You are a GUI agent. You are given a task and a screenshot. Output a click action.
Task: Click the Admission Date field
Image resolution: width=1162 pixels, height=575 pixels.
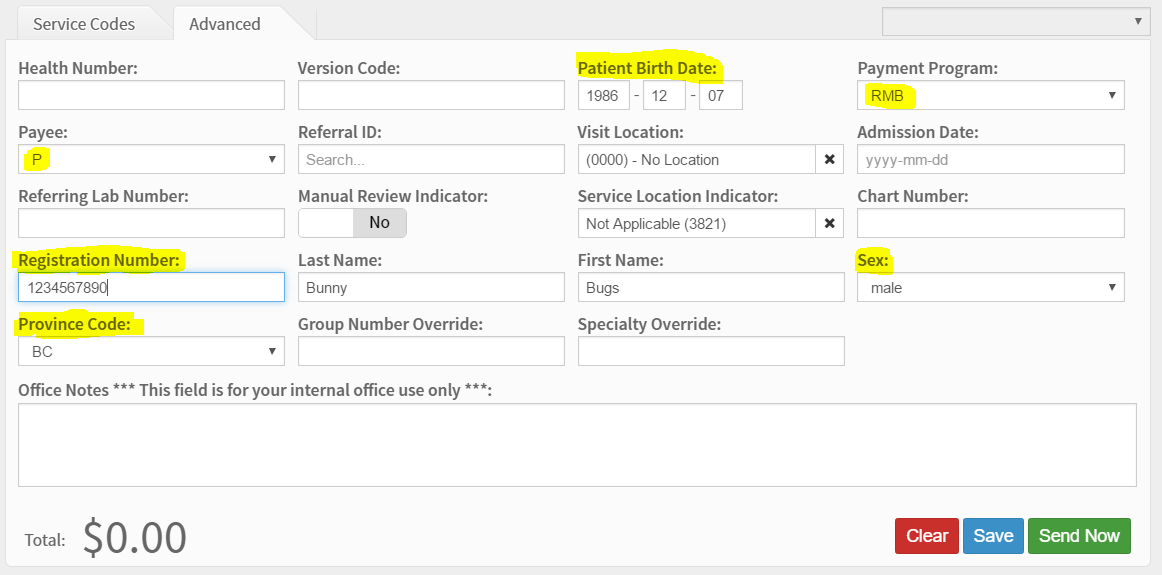990,160
